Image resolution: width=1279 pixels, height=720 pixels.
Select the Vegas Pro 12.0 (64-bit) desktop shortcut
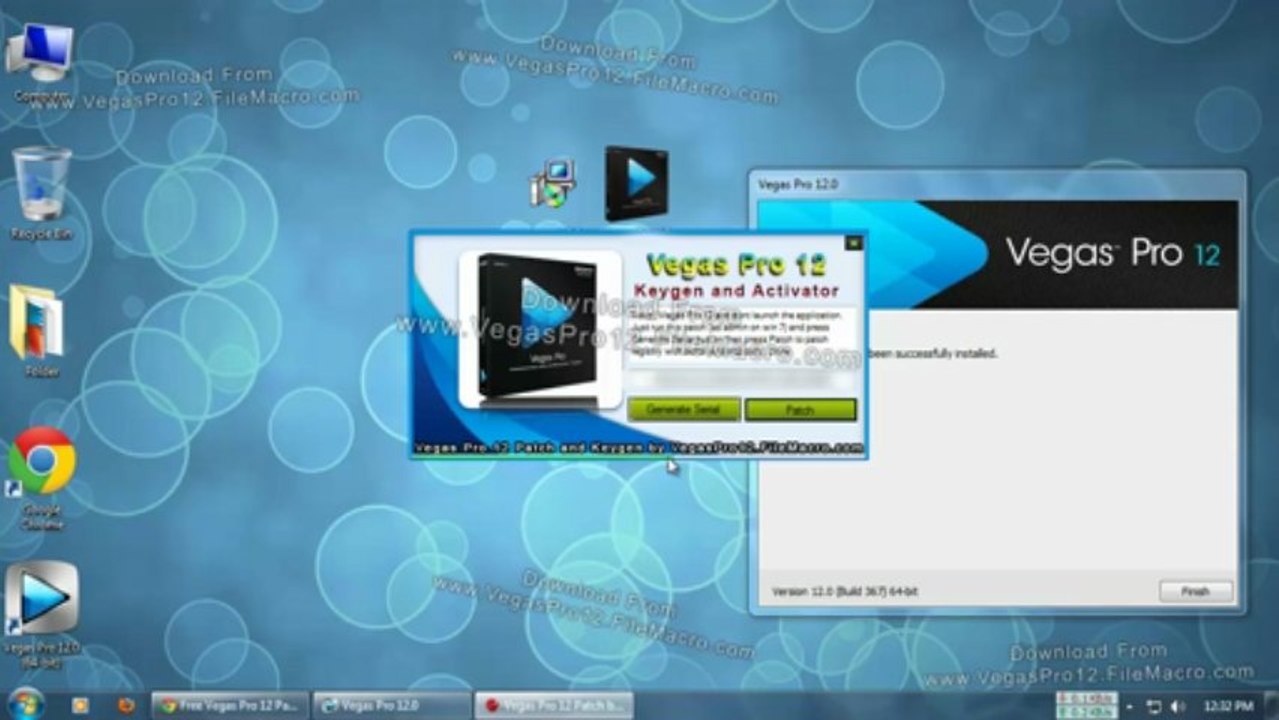pyautogui.click(x=41, y=612)
